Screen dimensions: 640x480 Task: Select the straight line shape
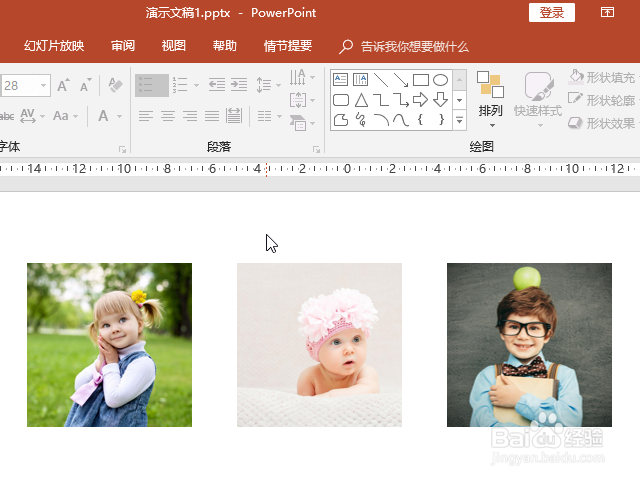[380, 80]
